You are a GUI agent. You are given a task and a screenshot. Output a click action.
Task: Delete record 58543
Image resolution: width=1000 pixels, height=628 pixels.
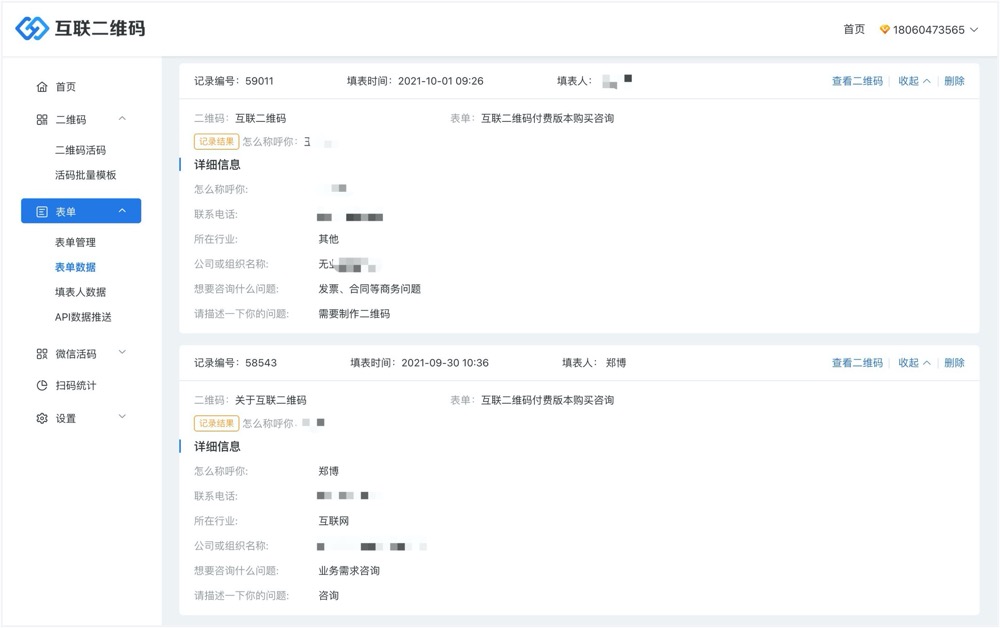point(954,363)
